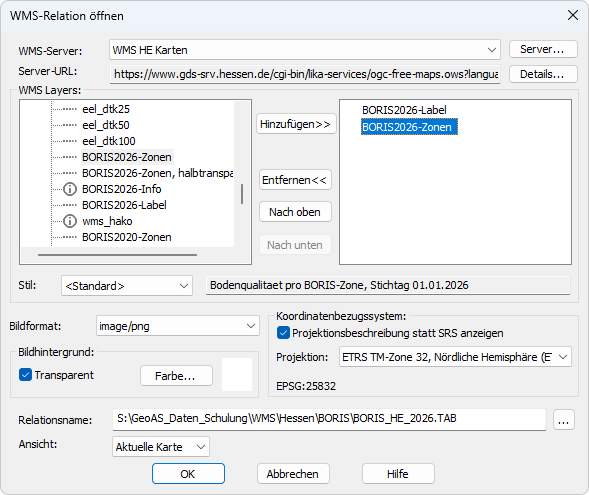Screen dimensions: 589x495
Task: Uncheck the Transparent background checkbox
Action: 25,375
